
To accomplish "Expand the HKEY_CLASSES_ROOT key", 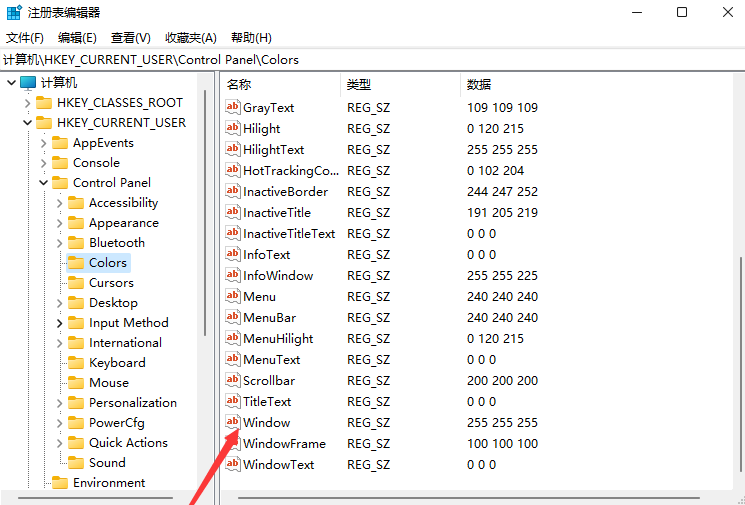I will (27, 103).
